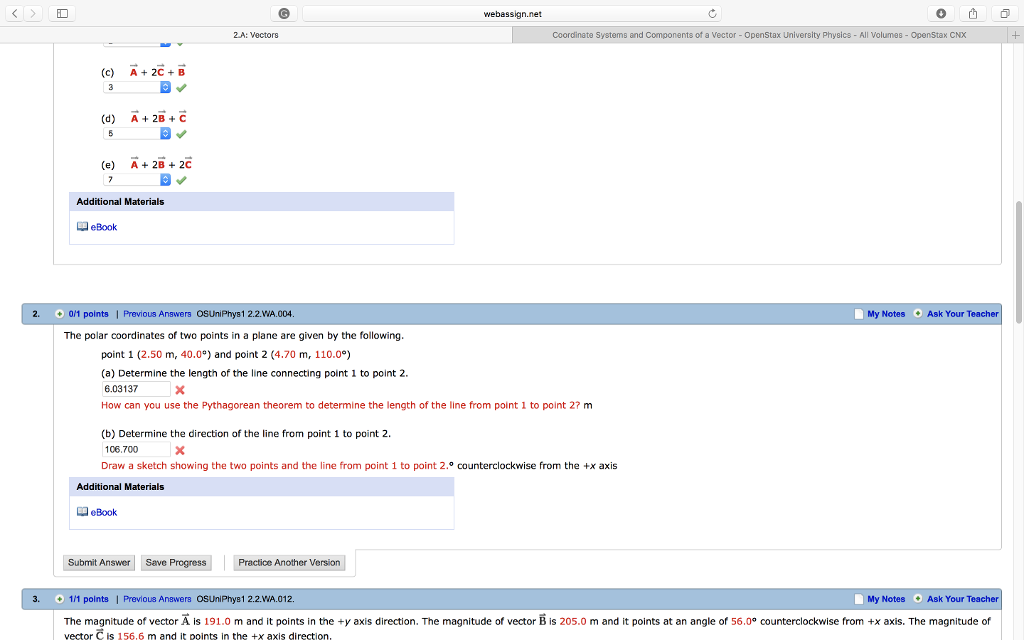This screenshot has height=640, width=1024.
Task: Switch to Coordinate Systems OpenStax tab
Action: 760,35
